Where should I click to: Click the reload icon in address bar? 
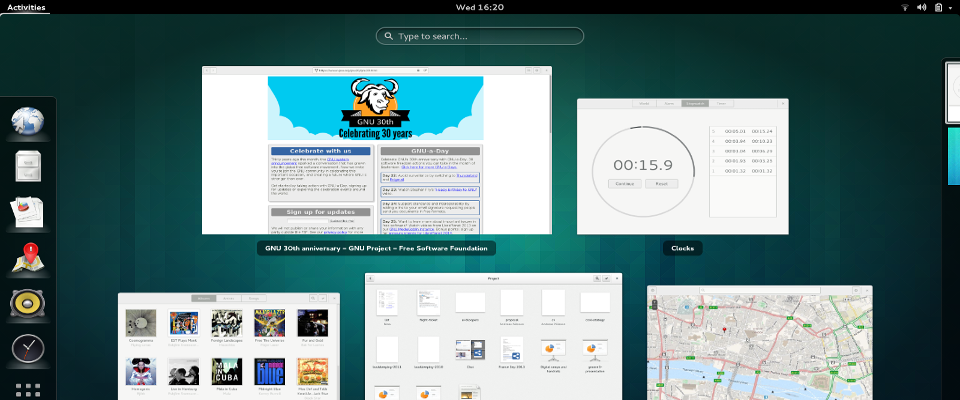pos(425,70)
